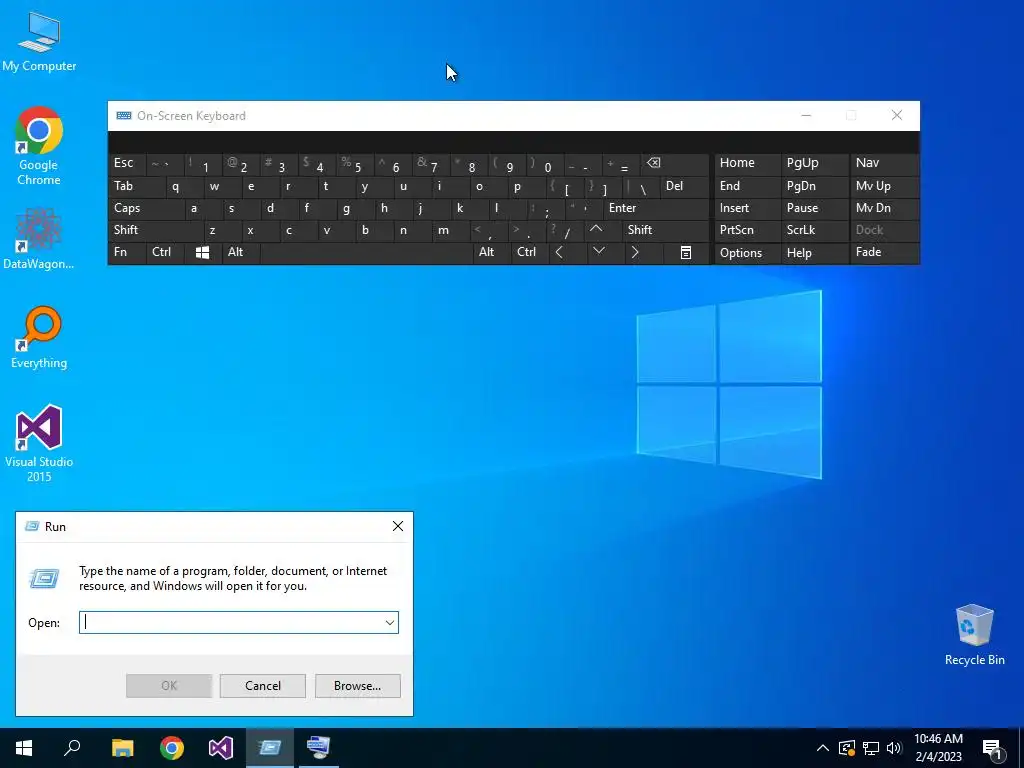Open Visual Studio 2015 desktop shortcut
The height and width of the screenshot is (768, 1024).
tap(39, 443)
